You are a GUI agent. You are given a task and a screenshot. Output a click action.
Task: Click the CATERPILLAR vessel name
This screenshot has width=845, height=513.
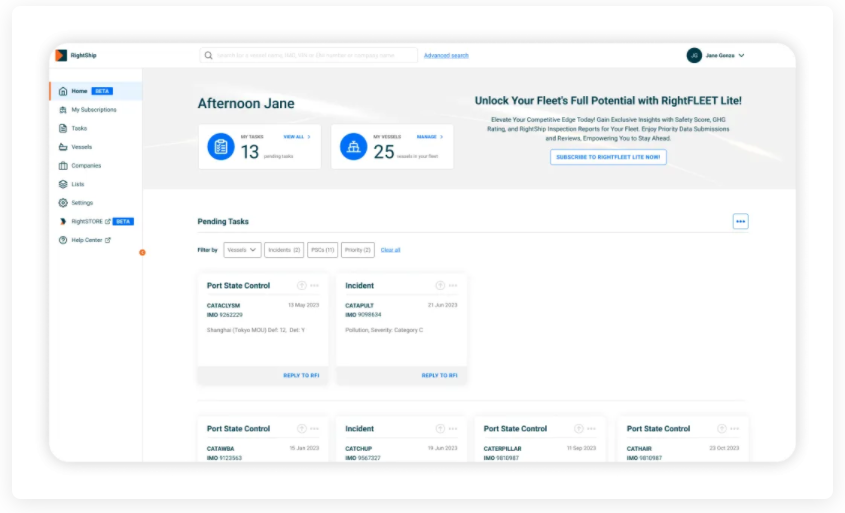click(502, 449)
